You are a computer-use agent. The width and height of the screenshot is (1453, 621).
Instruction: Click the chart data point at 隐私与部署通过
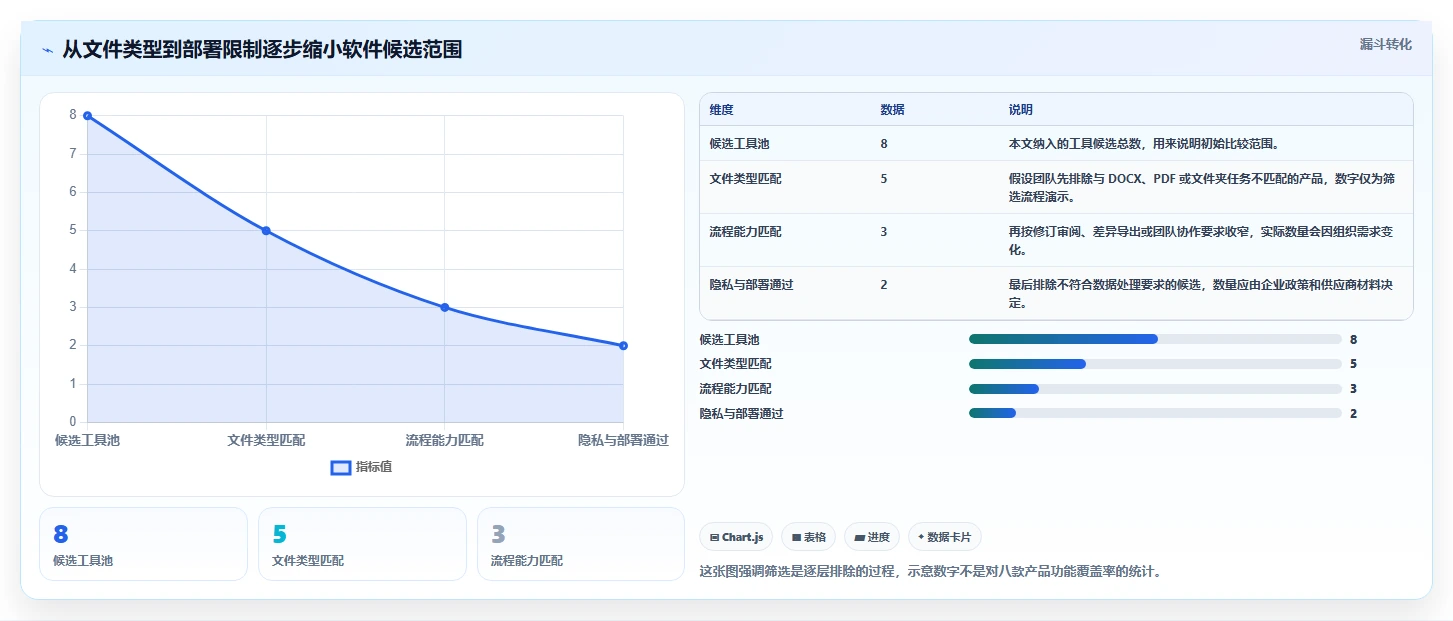click(623, 346)
